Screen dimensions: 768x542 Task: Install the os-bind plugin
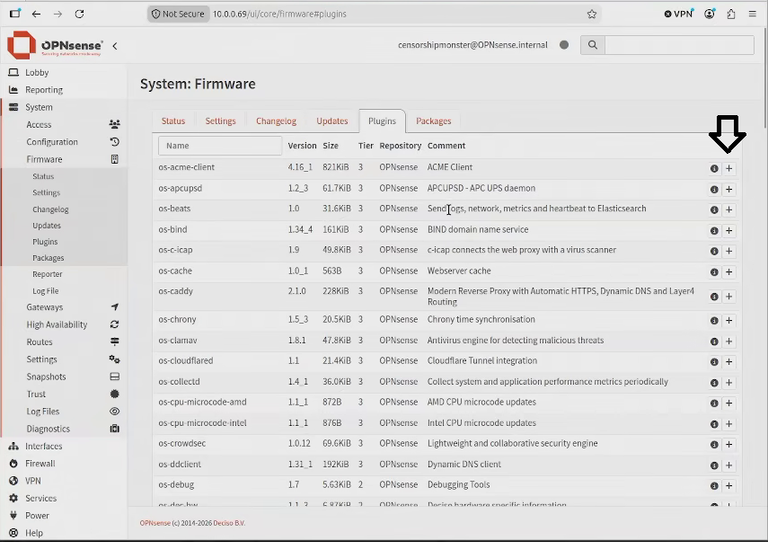pyautogui.click(x=729, y=231)
